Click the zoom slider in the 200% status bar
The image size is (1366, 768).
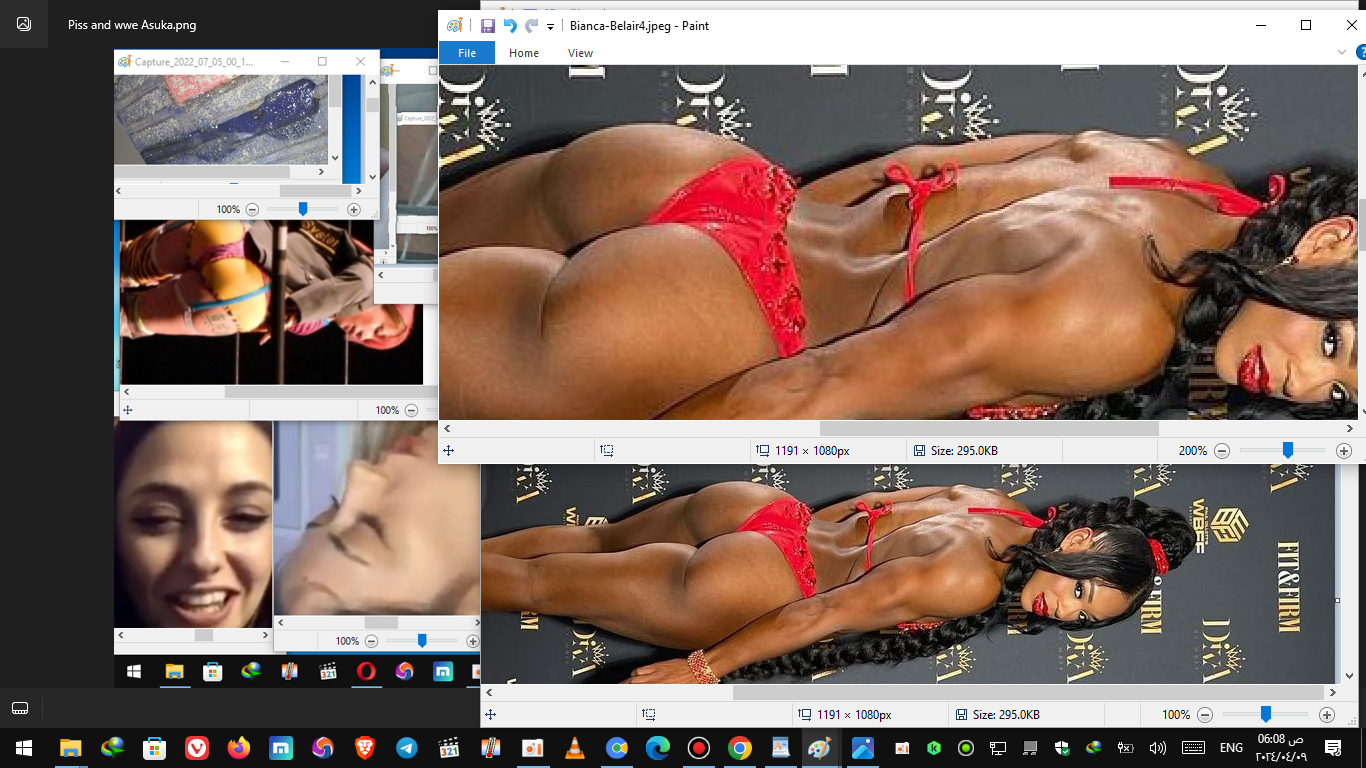1288,451
